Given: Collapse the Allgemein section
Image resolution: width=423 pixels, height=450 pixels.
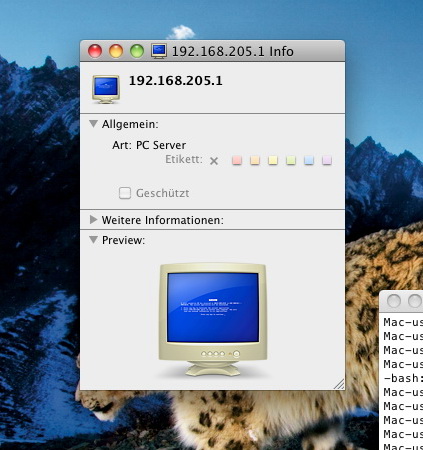Looking at the screenshot, I should (x=94, y=124).
